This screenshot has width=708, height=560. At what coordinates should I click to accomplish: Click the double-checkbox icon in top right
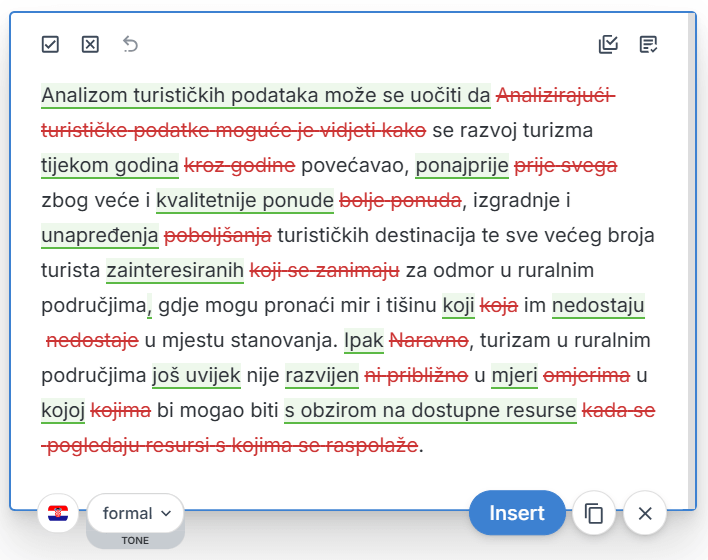(x=608, y=44)
